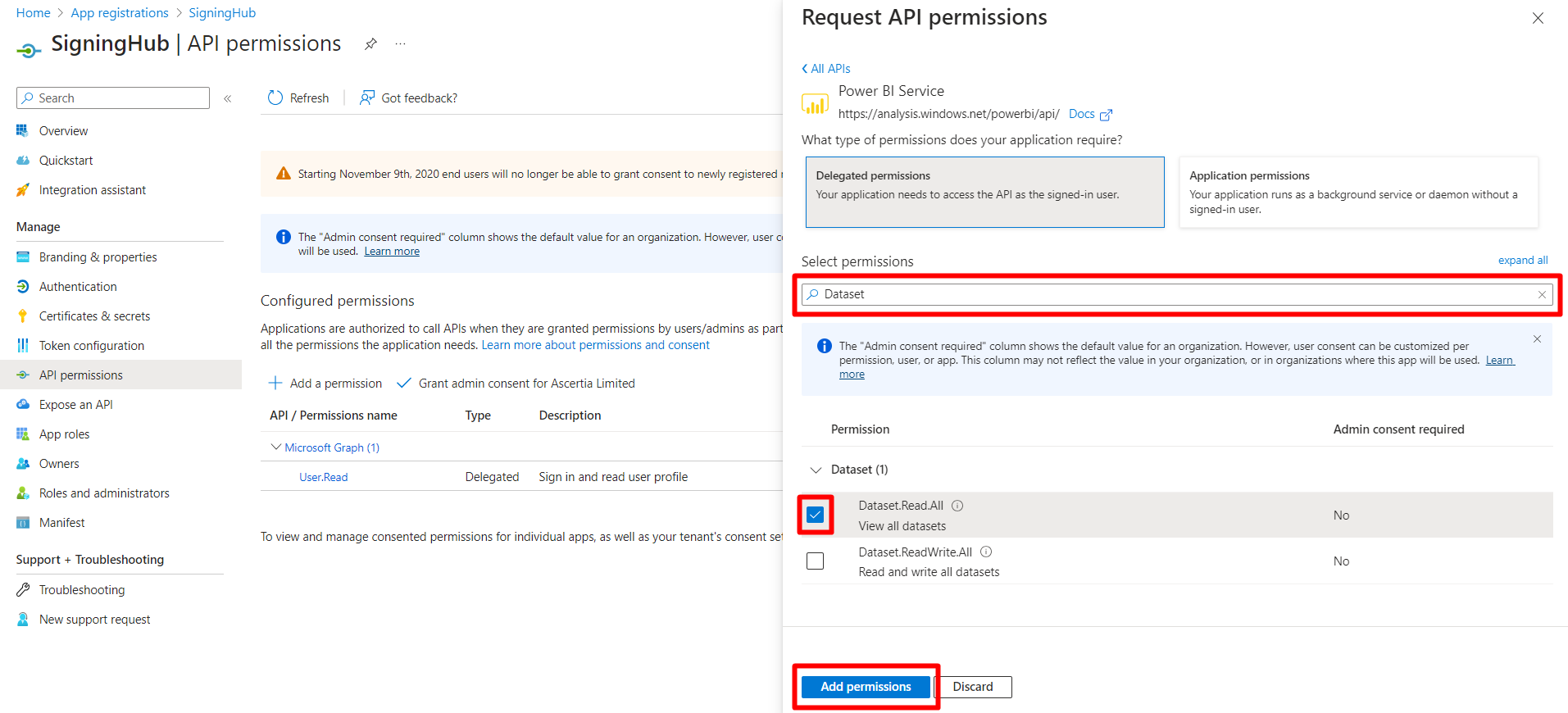The image size is (1568, 713).
Task: Open the API permissions menu item
Action: pos(120,375)
